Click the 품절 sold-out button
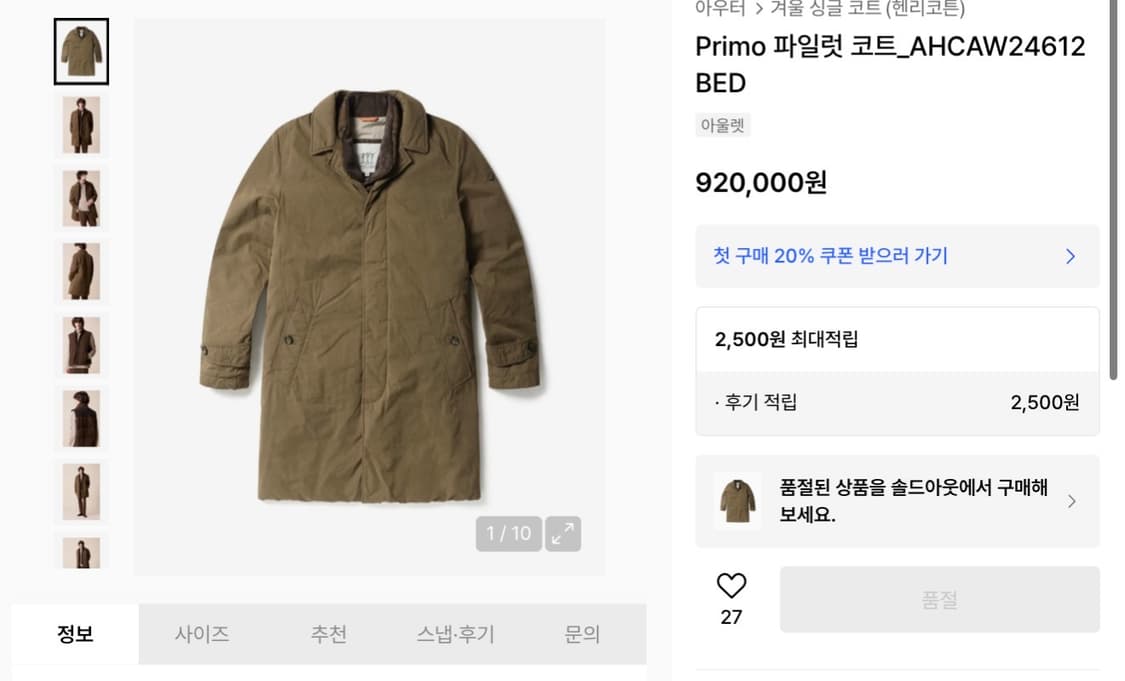Screen dimensions: 1125x681 click(x=939, y=600)
